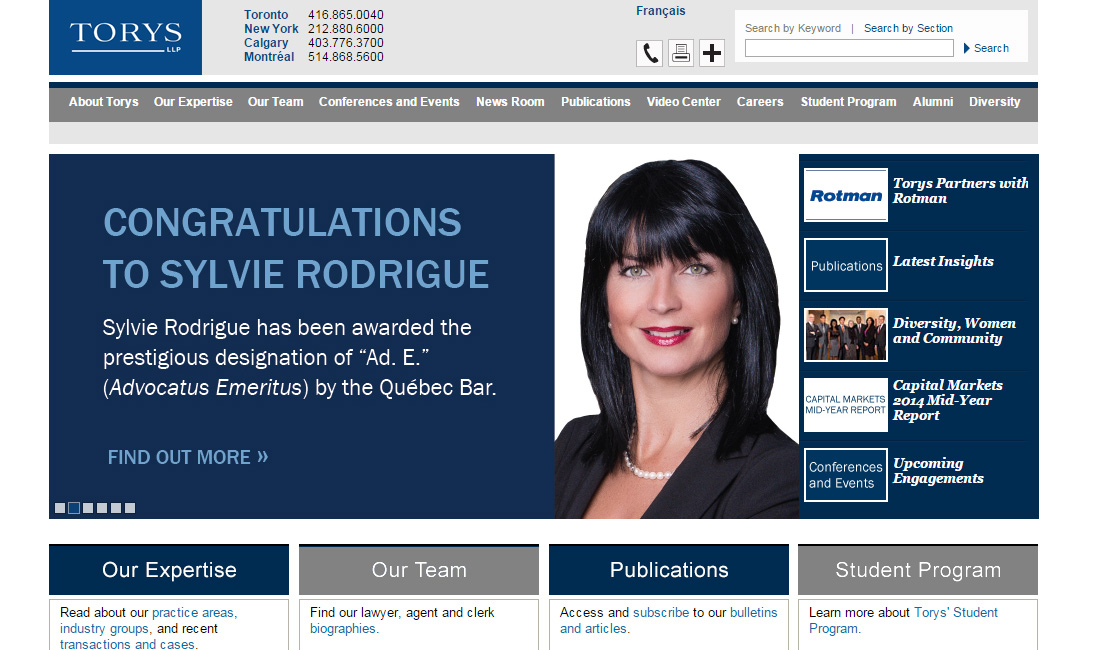The image size is (1100, 650).
Task: Click the plus share icon
Action: [x=712, y=53]
